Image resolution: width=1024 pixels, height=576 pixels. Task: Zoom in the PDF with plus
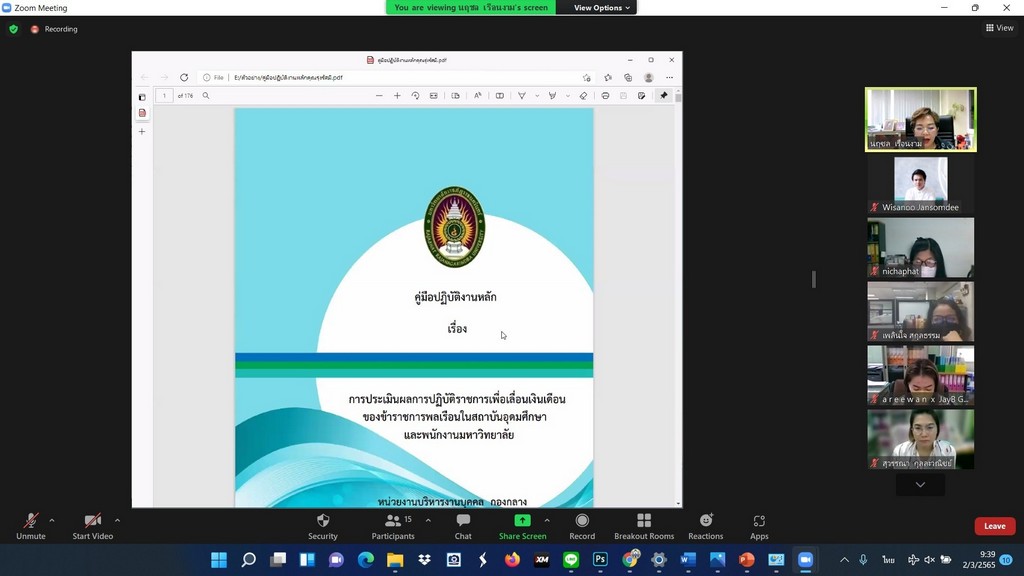pyautogui.click(x=397, y=95)
